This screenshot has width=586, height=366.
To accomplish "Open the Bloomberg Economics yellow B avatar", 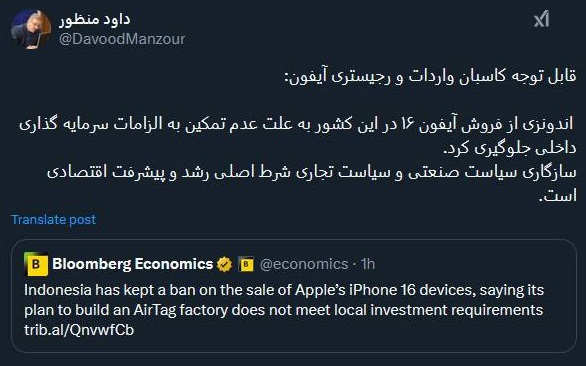I will 36,264.
